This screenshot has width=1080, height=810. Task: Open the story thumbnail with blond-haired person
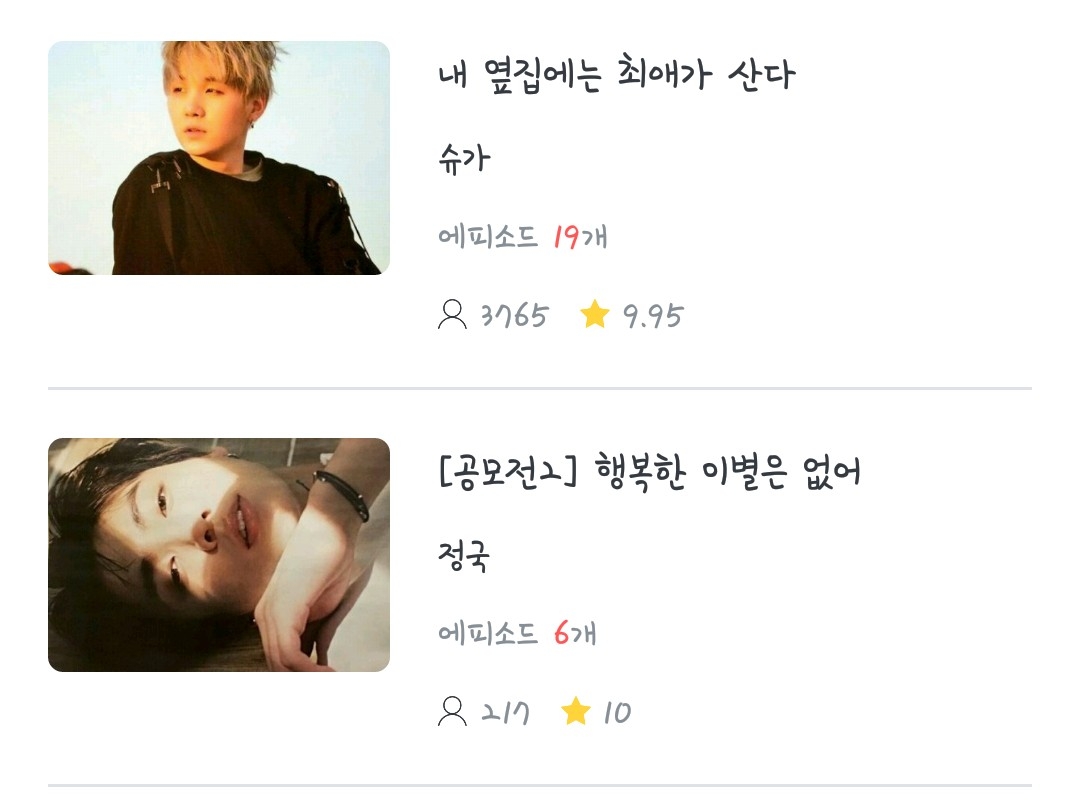(219, 158)
